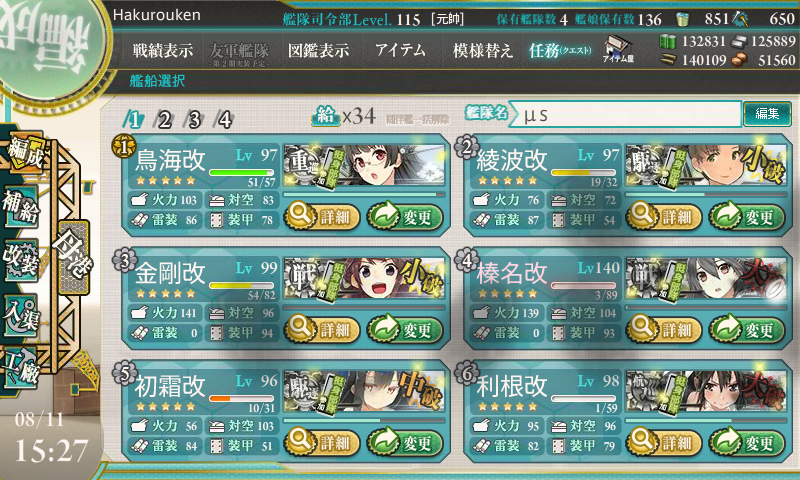Click 初霜改 HP gauge bar
This screenshot has height=480, width=800.
coord(241,398)
